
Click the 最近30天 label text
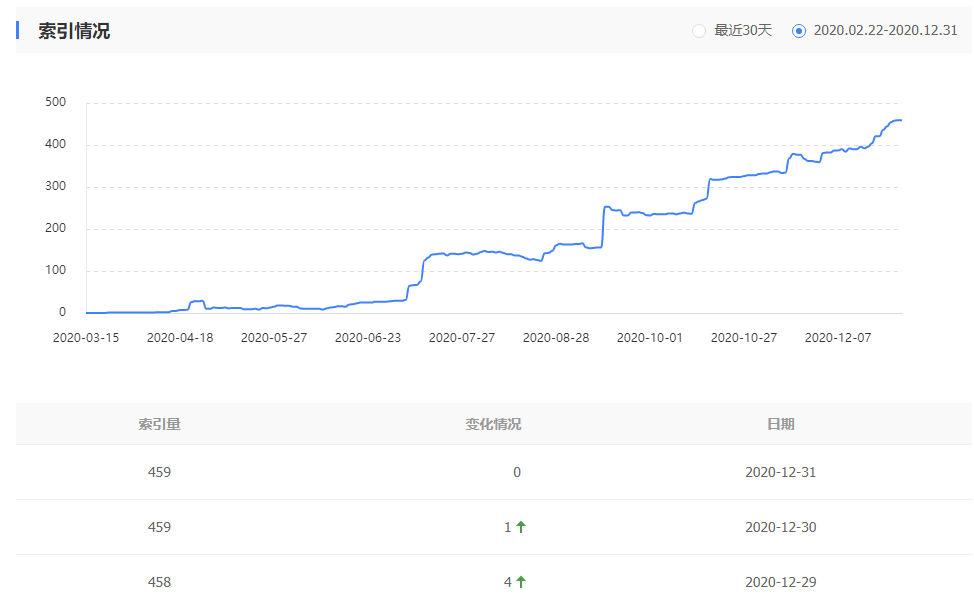[x=743, y=30]
